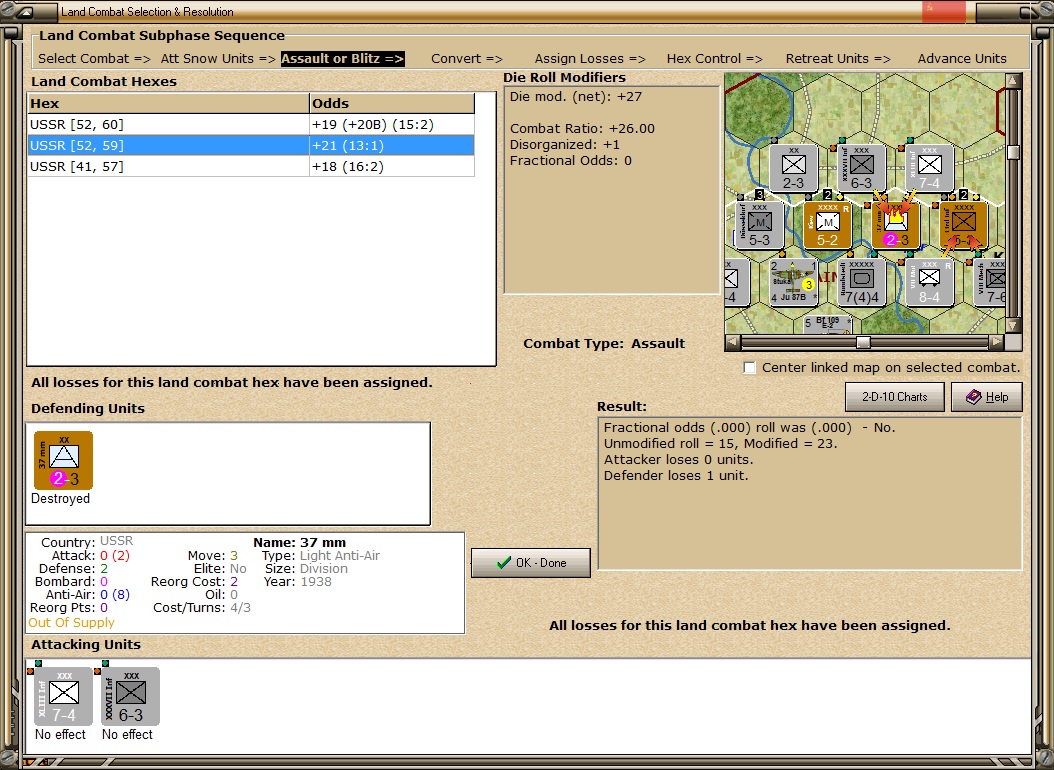The width and height of the screenshot is (1054, 770).
Task: Click the map scroll up arrow
Action: pos(1013,81)
